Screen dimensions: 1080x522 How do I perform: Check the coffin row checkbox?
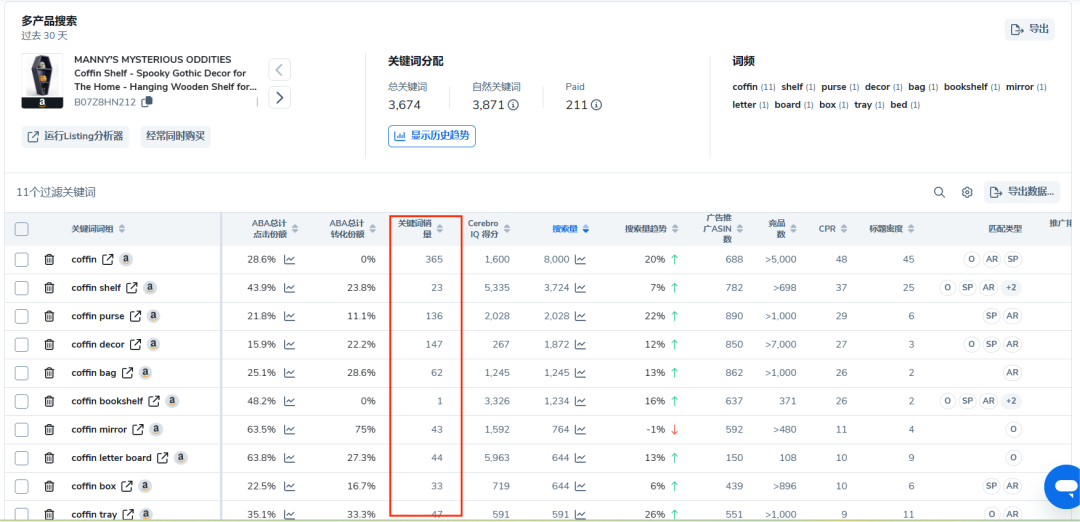pos(22,260)
